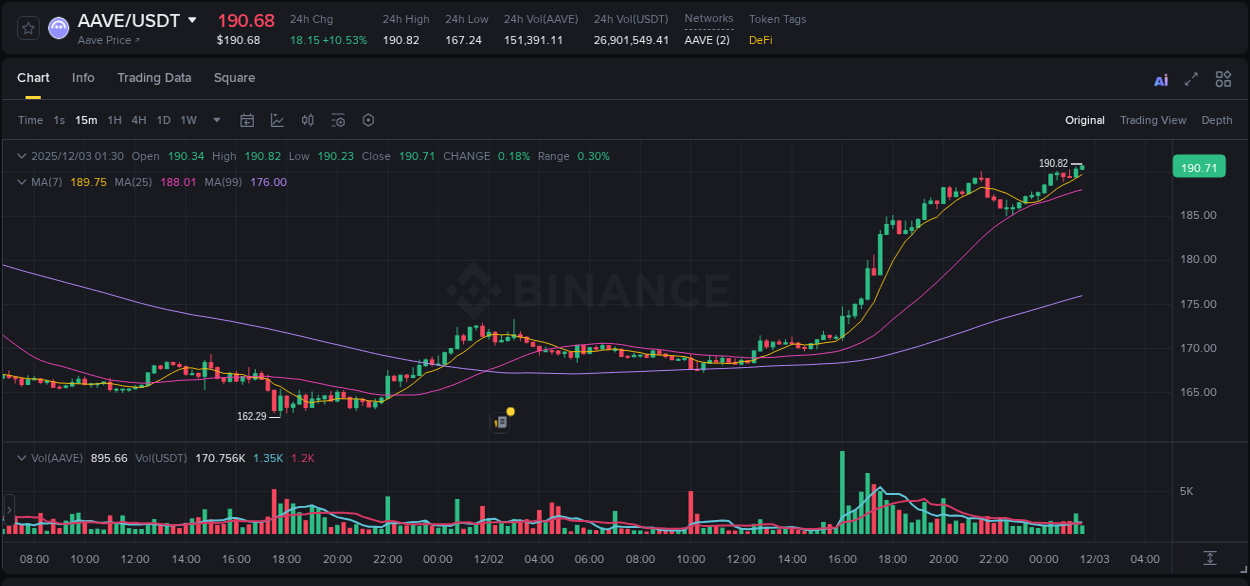Click the green 190.71 price label
This screenshot has height=586, width=1250.
coord(1198,166)
